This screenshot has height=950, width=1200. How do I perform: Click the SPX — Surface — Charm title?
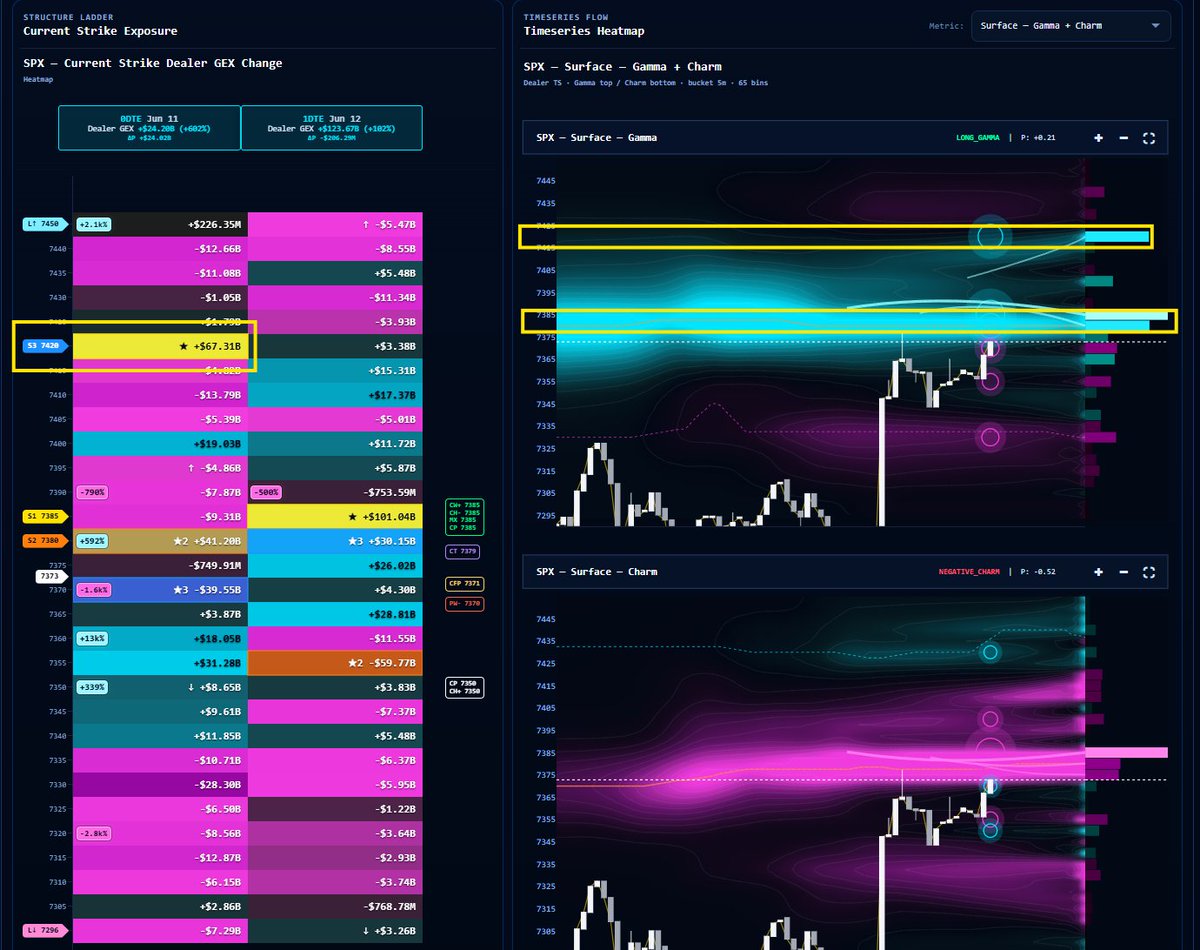[x=597, y=572]
